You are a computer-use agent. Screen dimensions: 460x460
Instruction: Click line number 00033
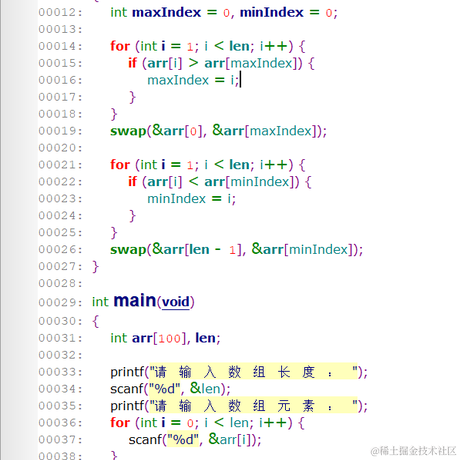(60, 372)
